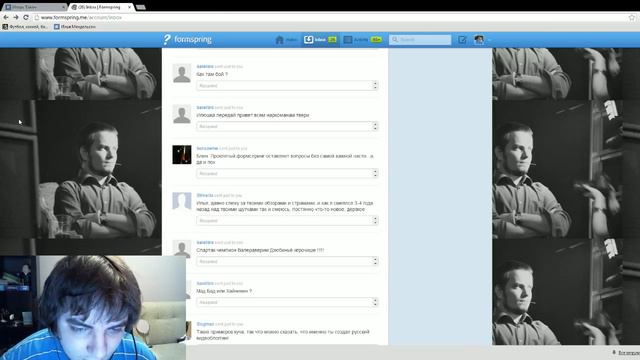This screenshot has width=640, height=360.
Task: Click sender name above 'Блин. Проклятый формспринг' question
Action: click(207, 148)
